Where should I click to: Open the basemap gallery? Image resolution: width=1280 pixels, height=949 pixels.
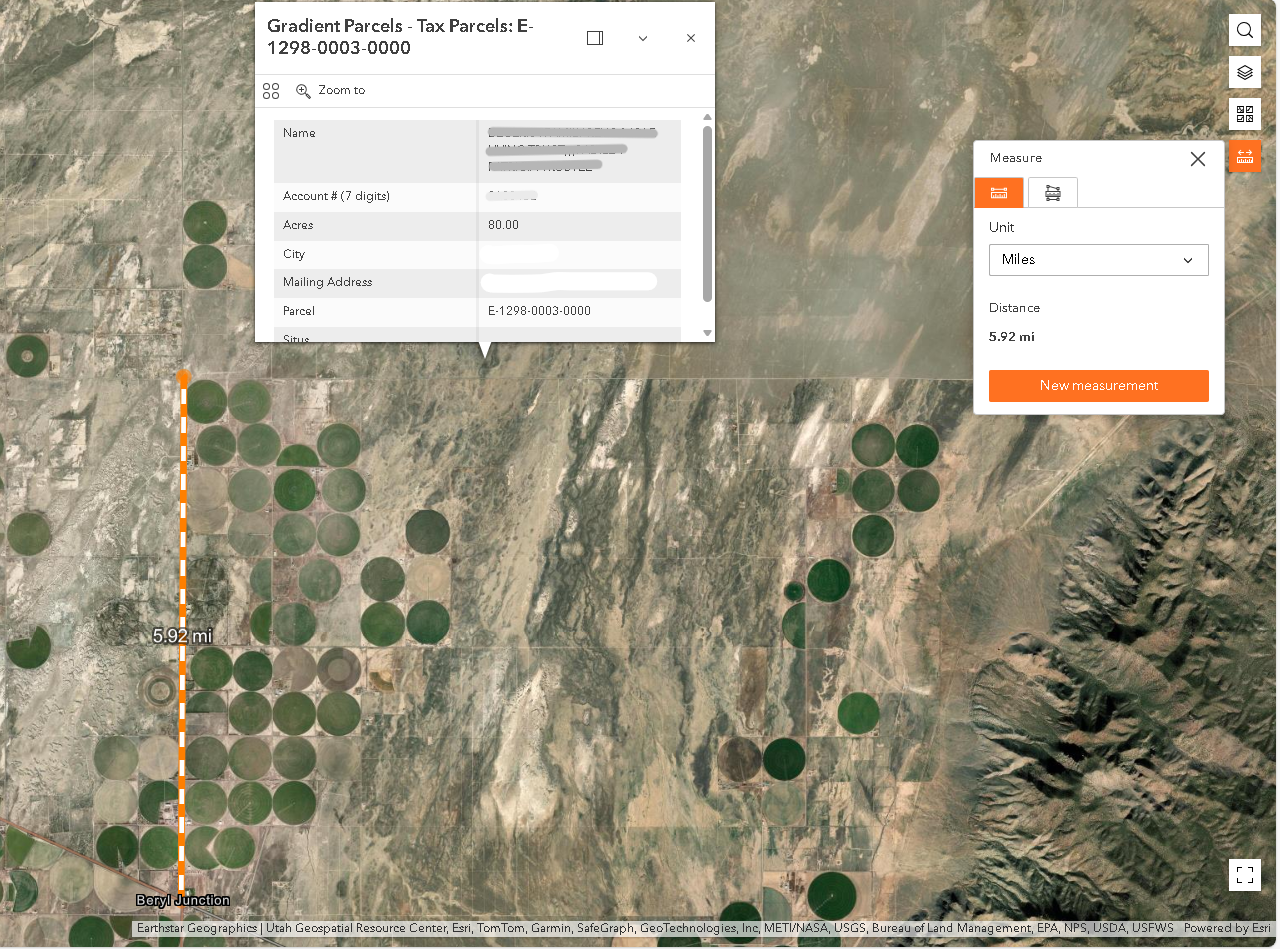click(1244, 114)
